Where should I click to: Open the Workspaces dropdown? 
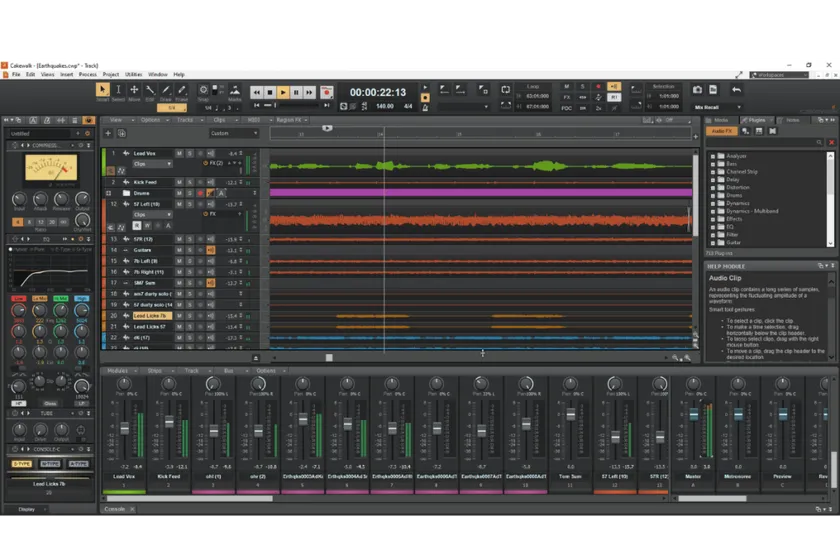[779, 75]
